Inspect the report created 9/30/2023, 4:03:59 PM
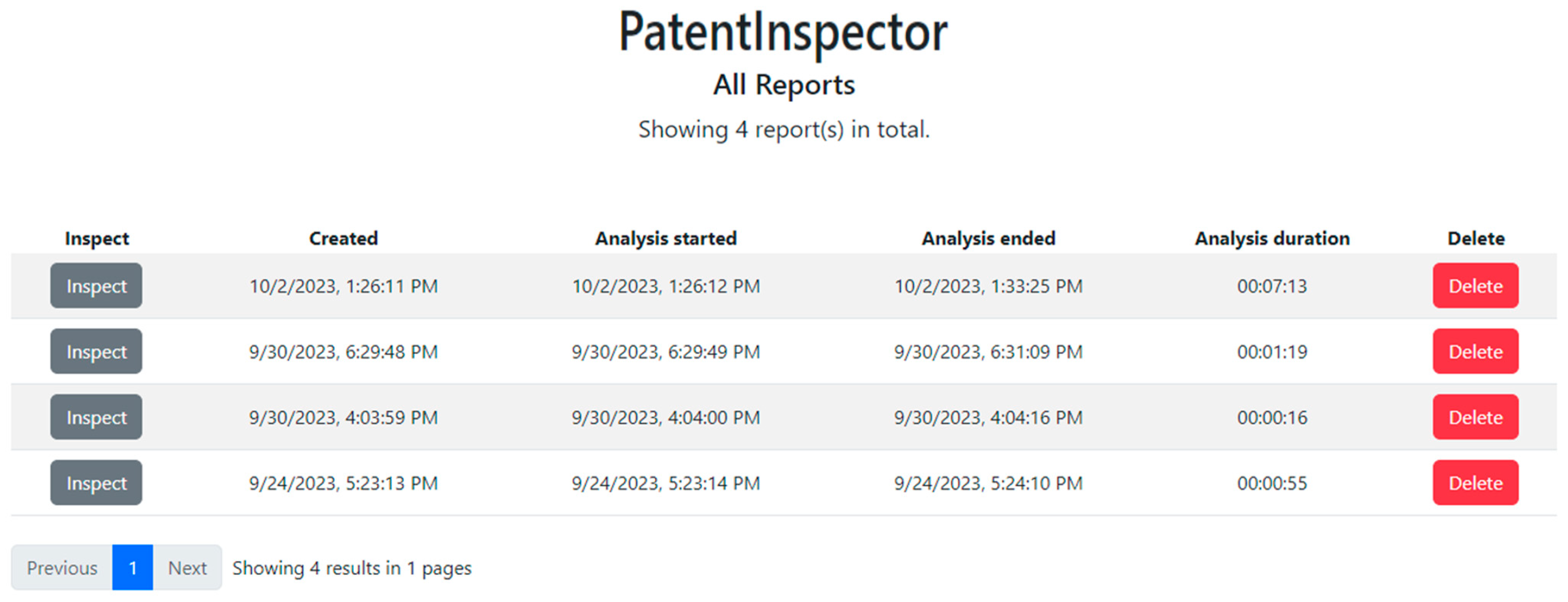The height and width of the screenshot is (602, 1568). [95, 417]
